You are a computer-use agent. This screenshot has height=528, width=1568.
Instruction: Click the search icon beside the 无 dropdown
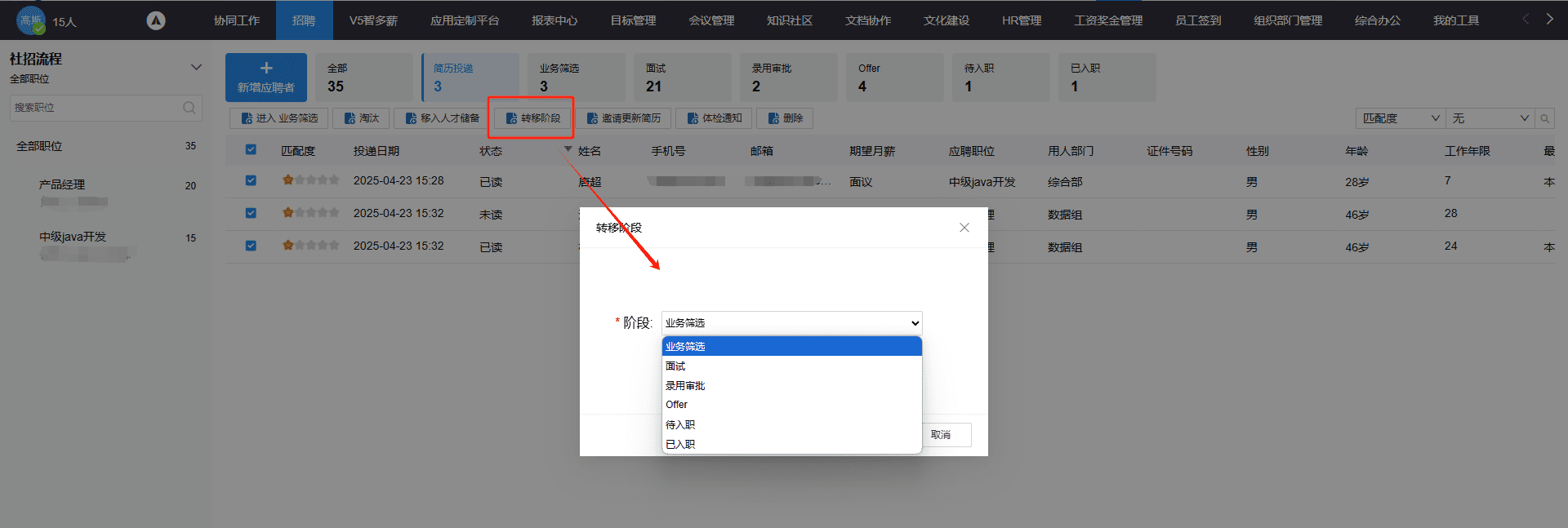[1544, 118]
